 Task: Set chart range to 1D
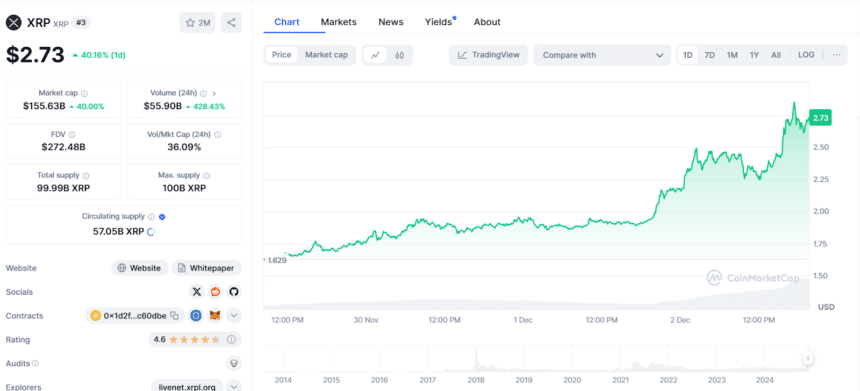688,55
